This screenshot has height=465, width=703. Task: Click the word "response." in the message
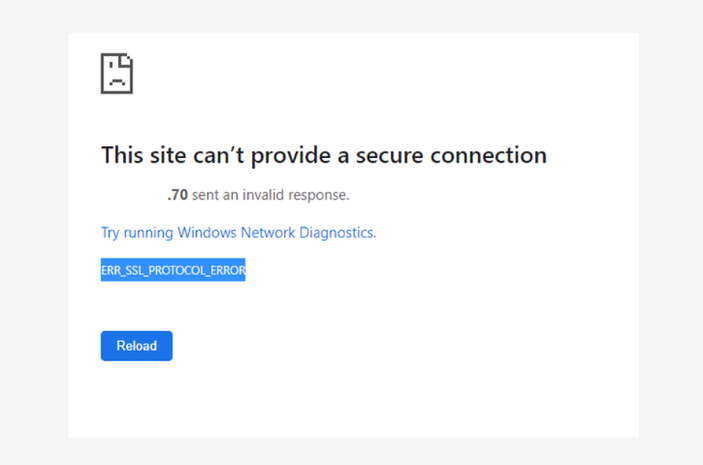(x=319, y=196)
